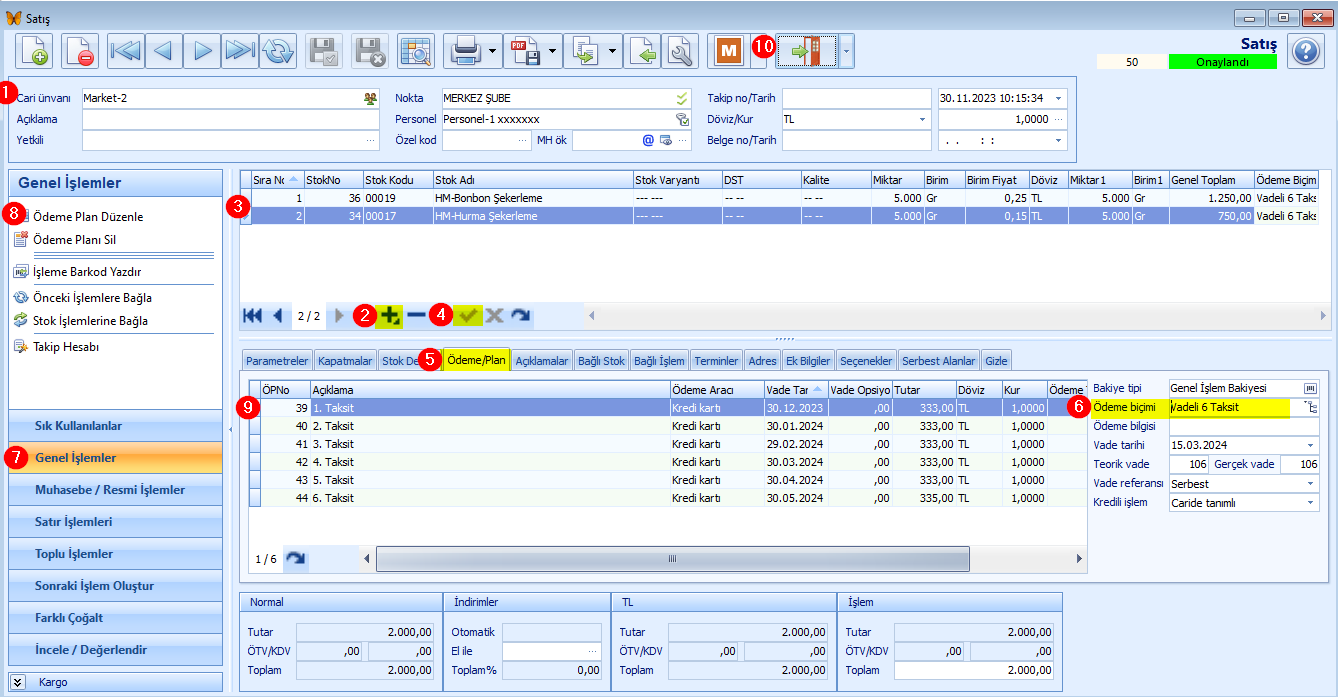The image size is (1338, 697).
Task: Open the Döviz/Kur TL currency dropdown
Action: [x=922, y=119]
